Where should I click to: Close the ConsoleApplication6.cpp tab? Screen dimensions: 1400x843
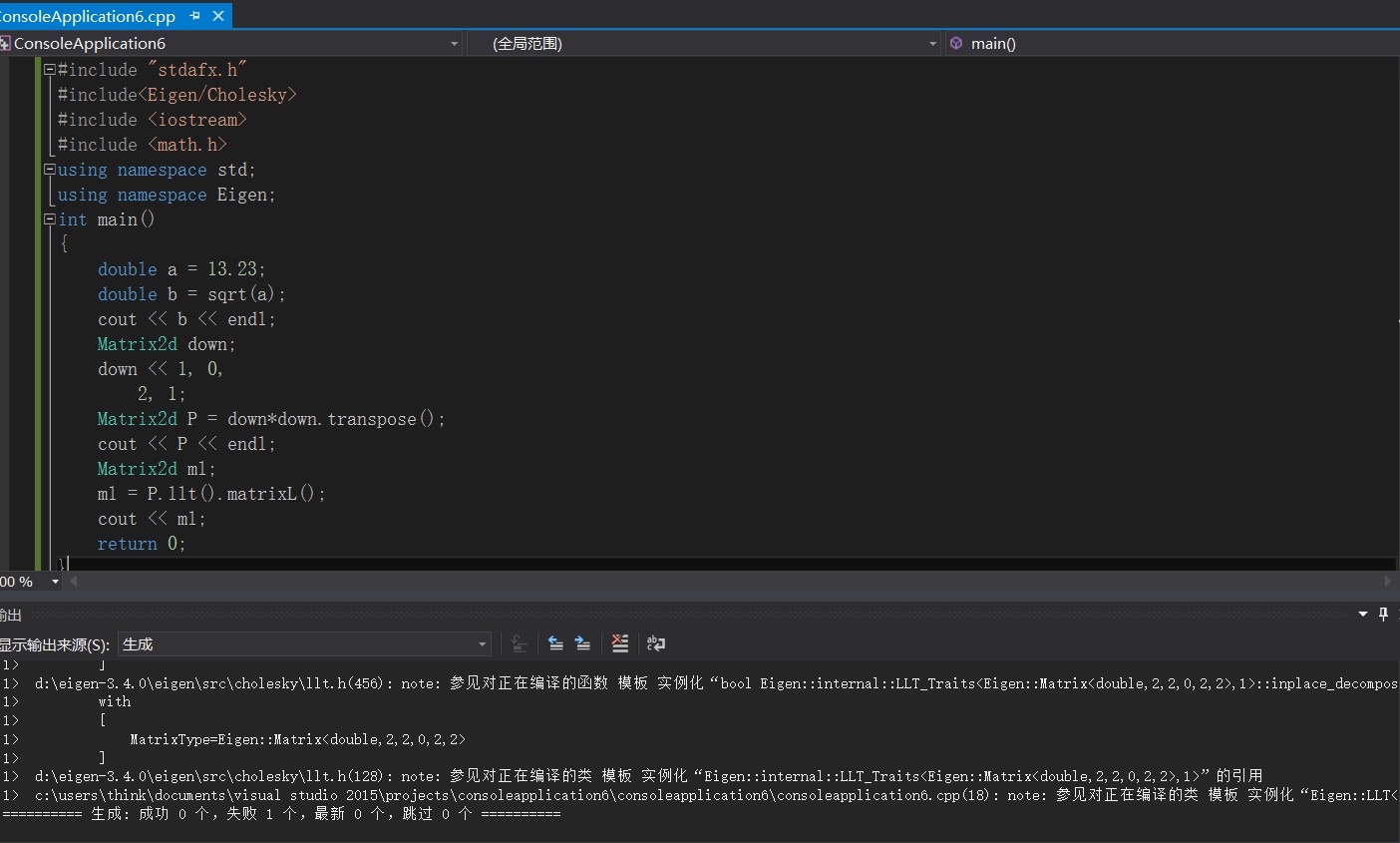218,16
